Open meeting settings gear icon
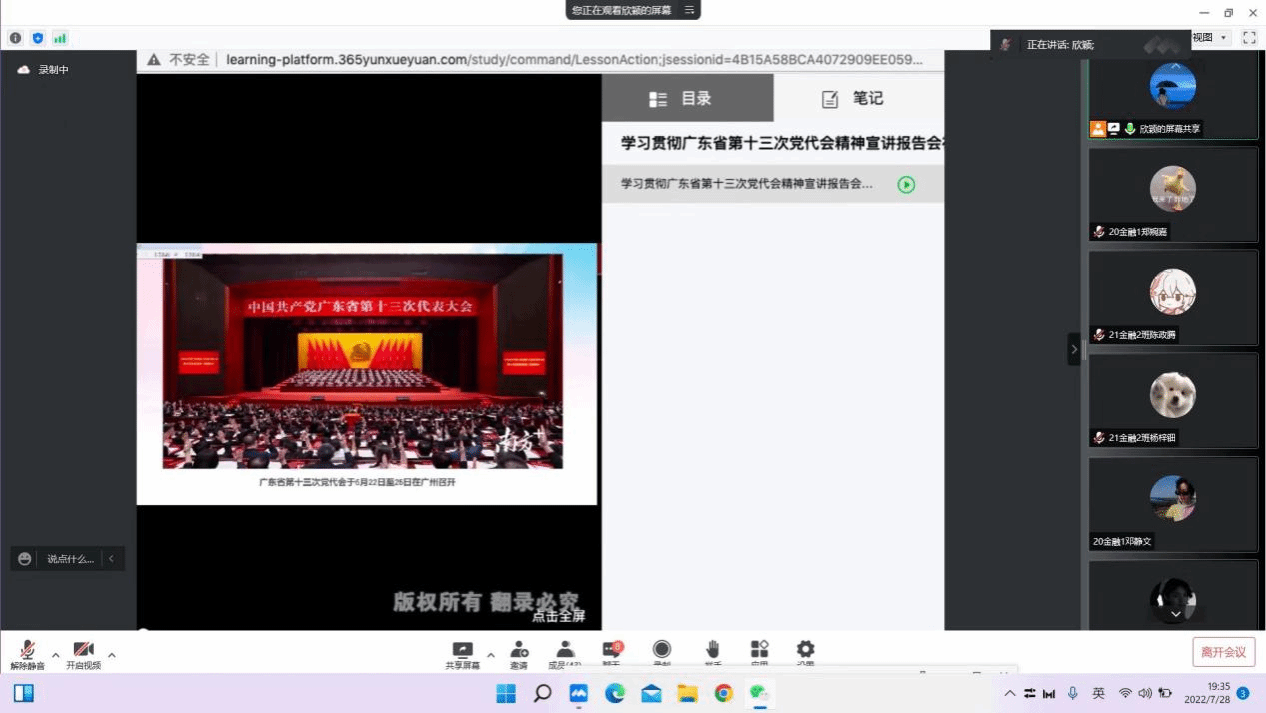1266x713 pixels. click(805, 651)
